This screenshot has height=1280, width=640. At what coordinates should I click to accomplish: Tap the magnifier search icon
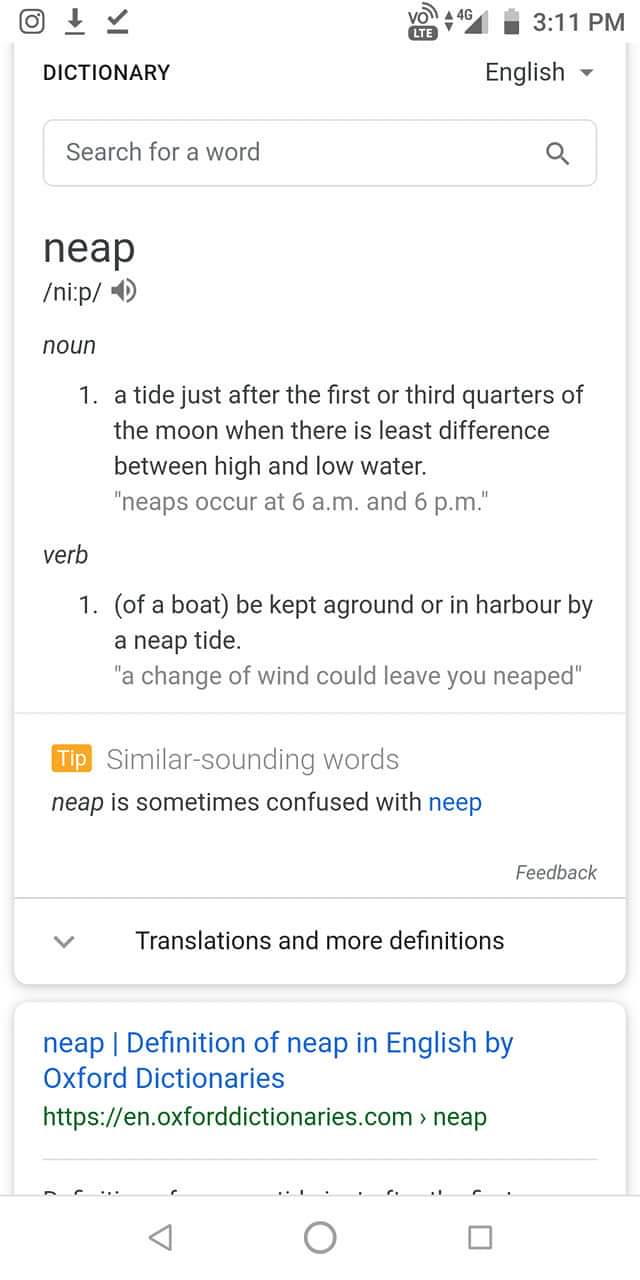coord(558,153)
